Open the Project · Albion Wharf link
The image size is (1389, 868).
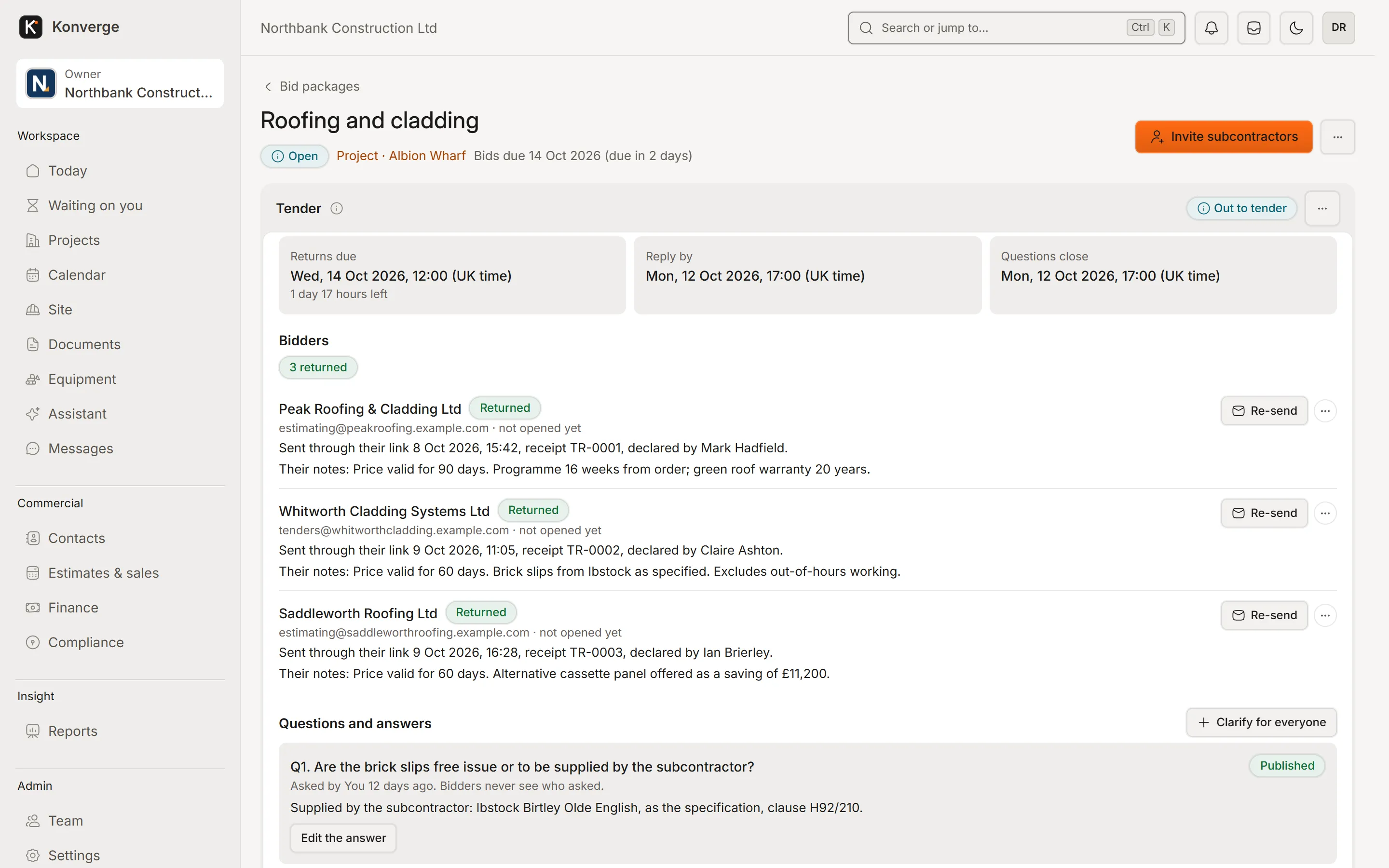tap(401, 156)
